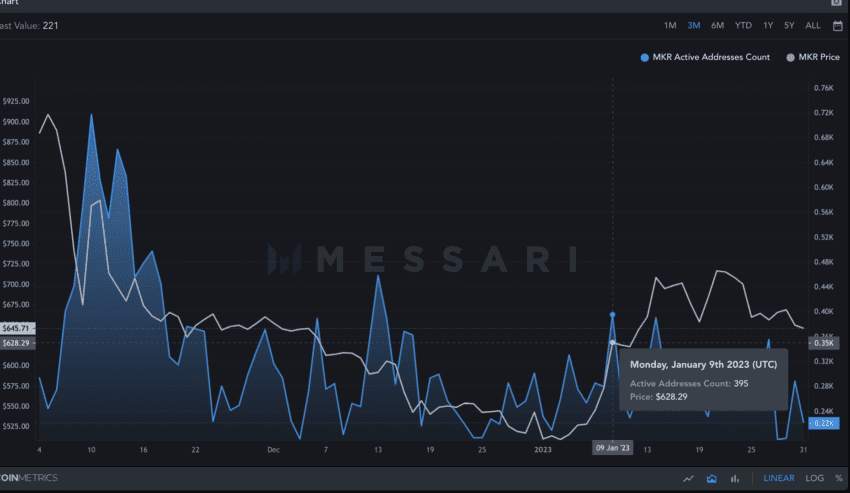Select the ALL time range
This screenshot has width=850, height=493.
pyautogui.click(x=813, y=25)
